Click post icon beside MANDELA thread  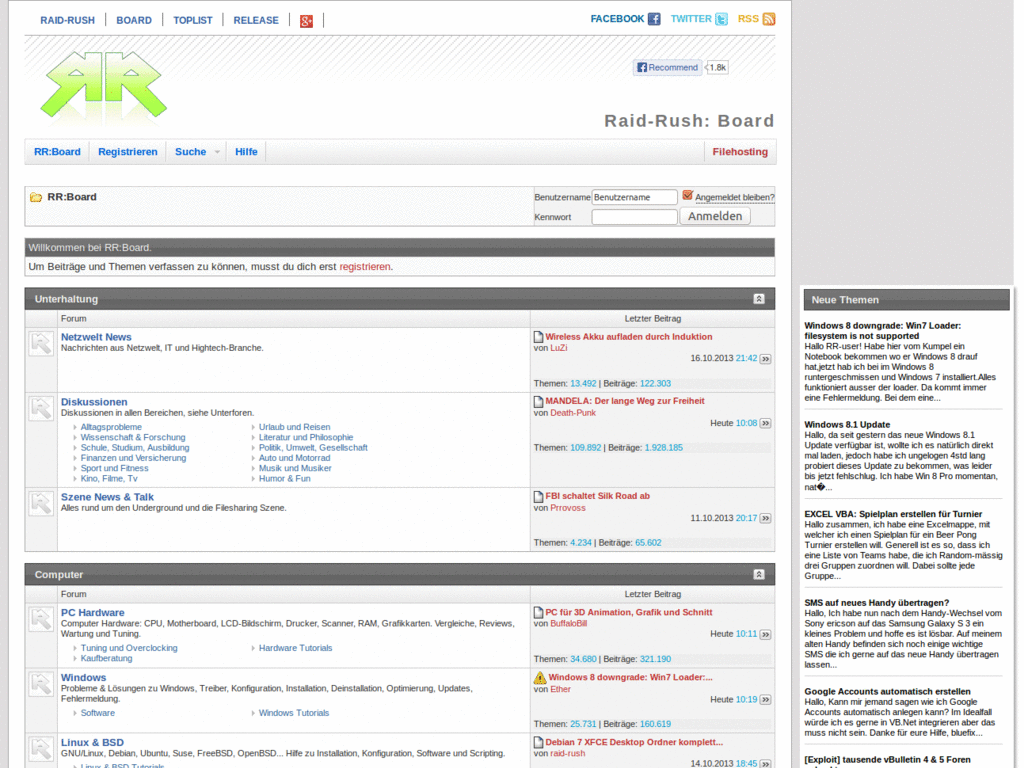pyautogui.click(x=538, y=402)
